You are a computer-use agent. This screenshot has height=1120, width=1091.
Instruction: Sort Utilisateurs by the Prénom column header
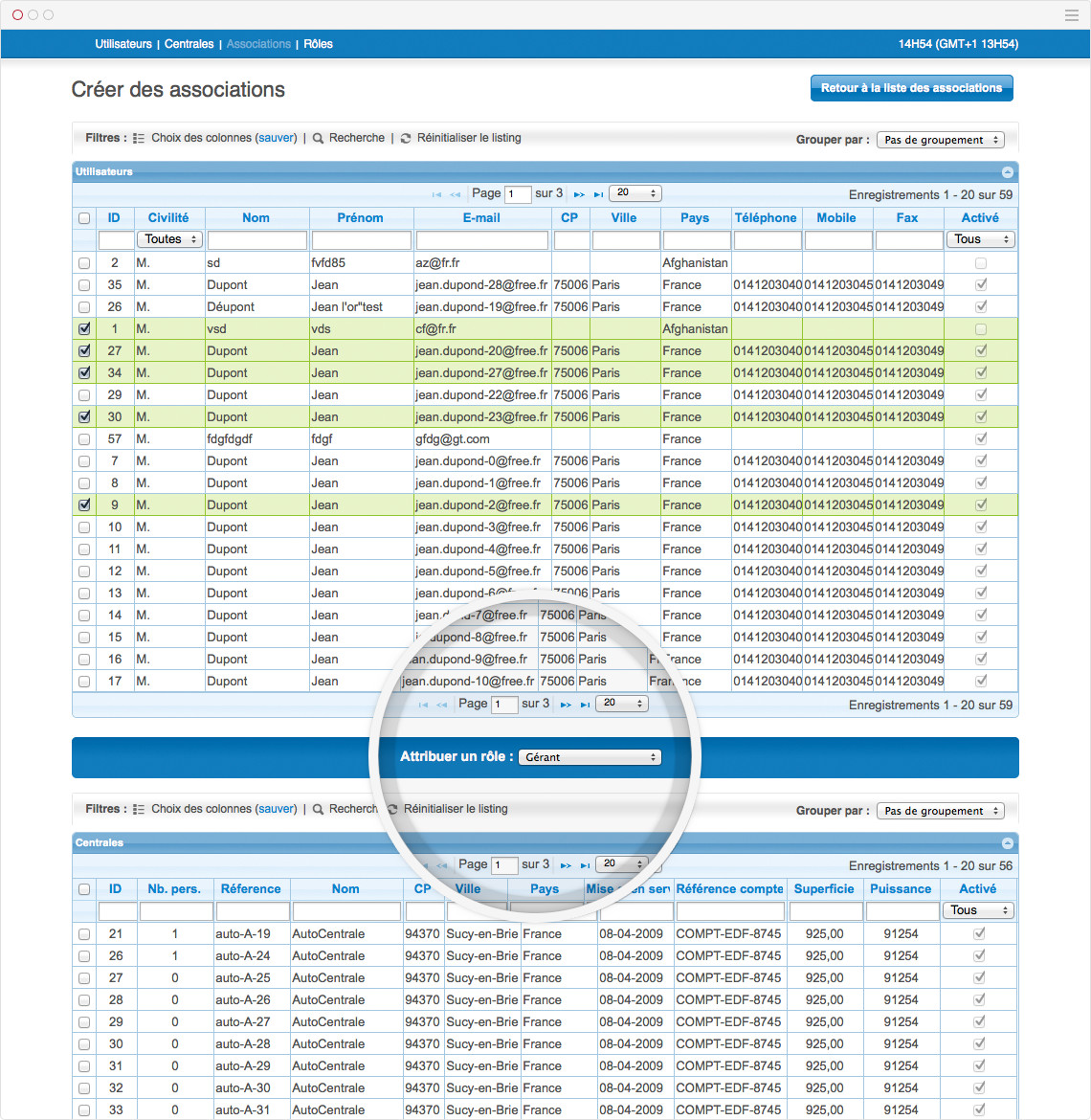361,218
